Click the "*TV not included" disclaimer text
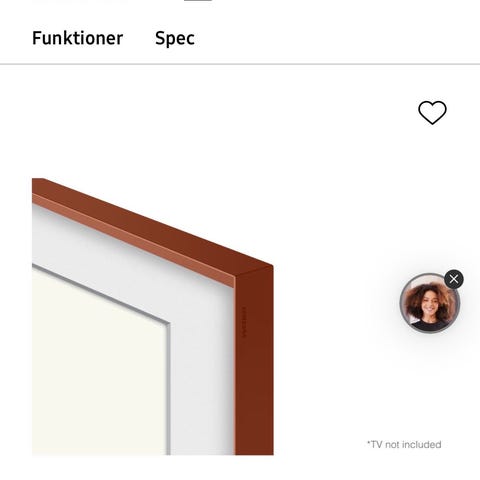480x480 pixels. [404, 444]
